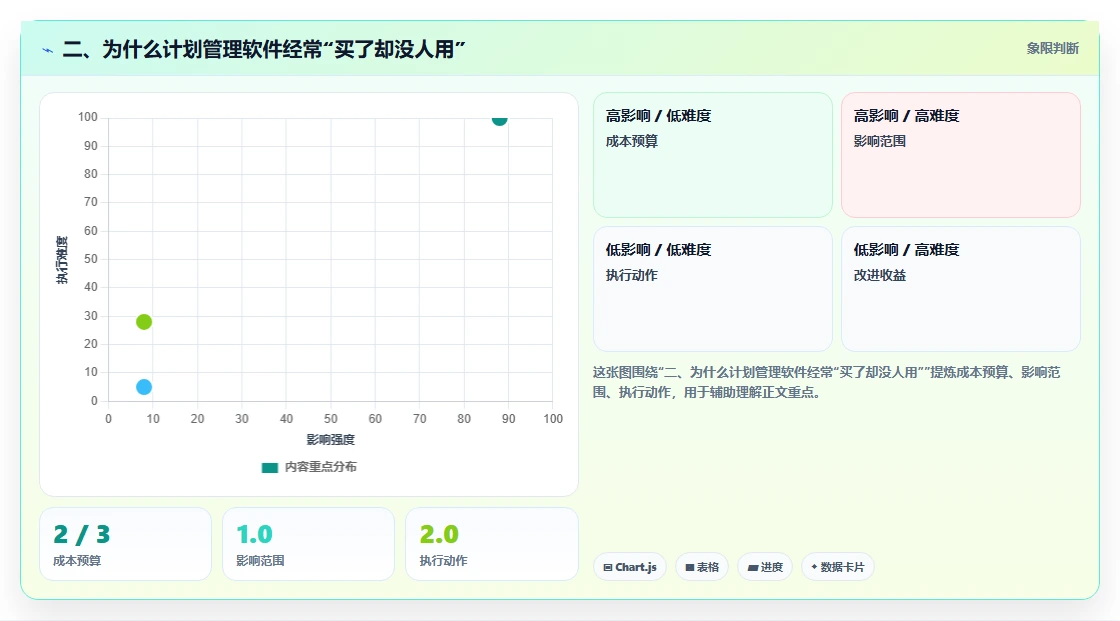The image size is (1120, 621).
Task: Click the lightning icon beside section title
Action: pyautogui.click(x=48, y=50)
